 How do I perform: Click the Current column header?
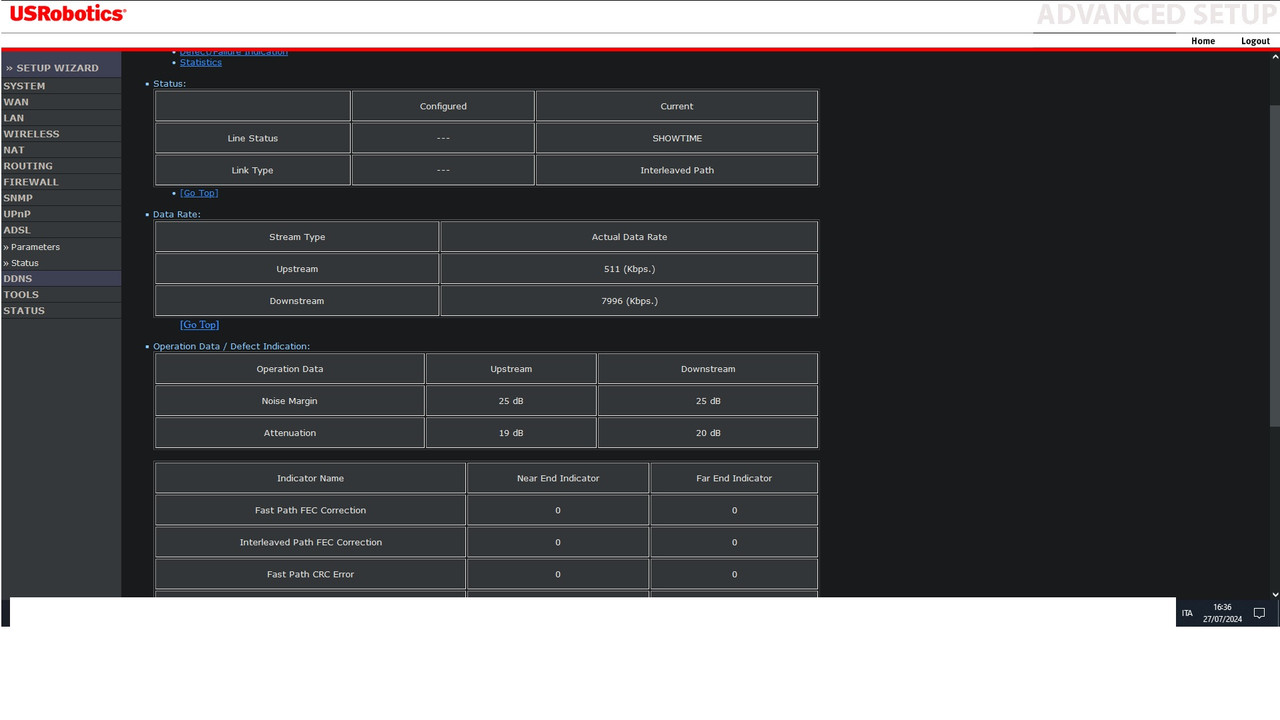(x=677, y=106)
